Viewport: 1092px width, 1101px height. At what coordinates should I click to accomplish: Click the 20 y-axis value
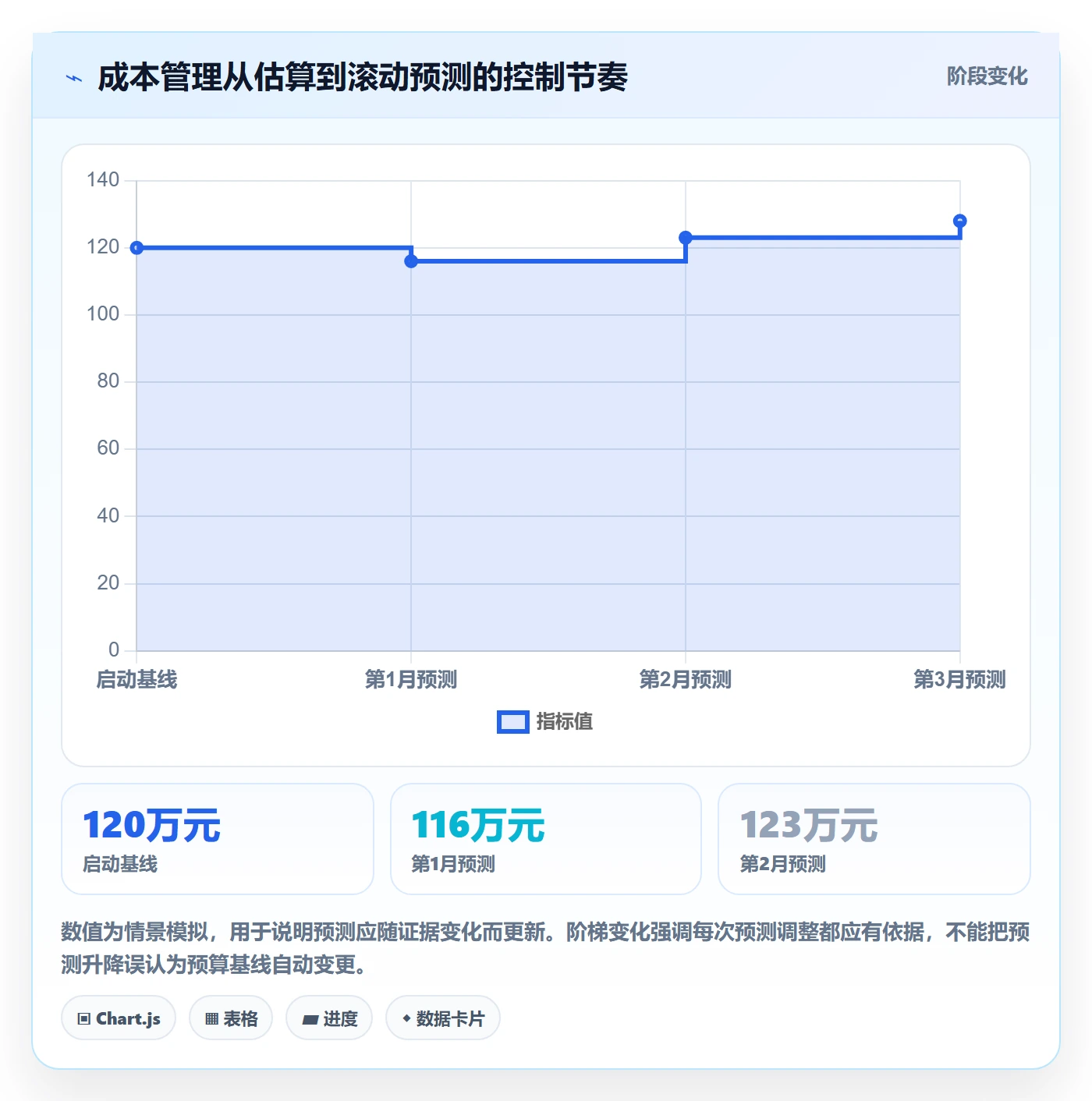108,583
